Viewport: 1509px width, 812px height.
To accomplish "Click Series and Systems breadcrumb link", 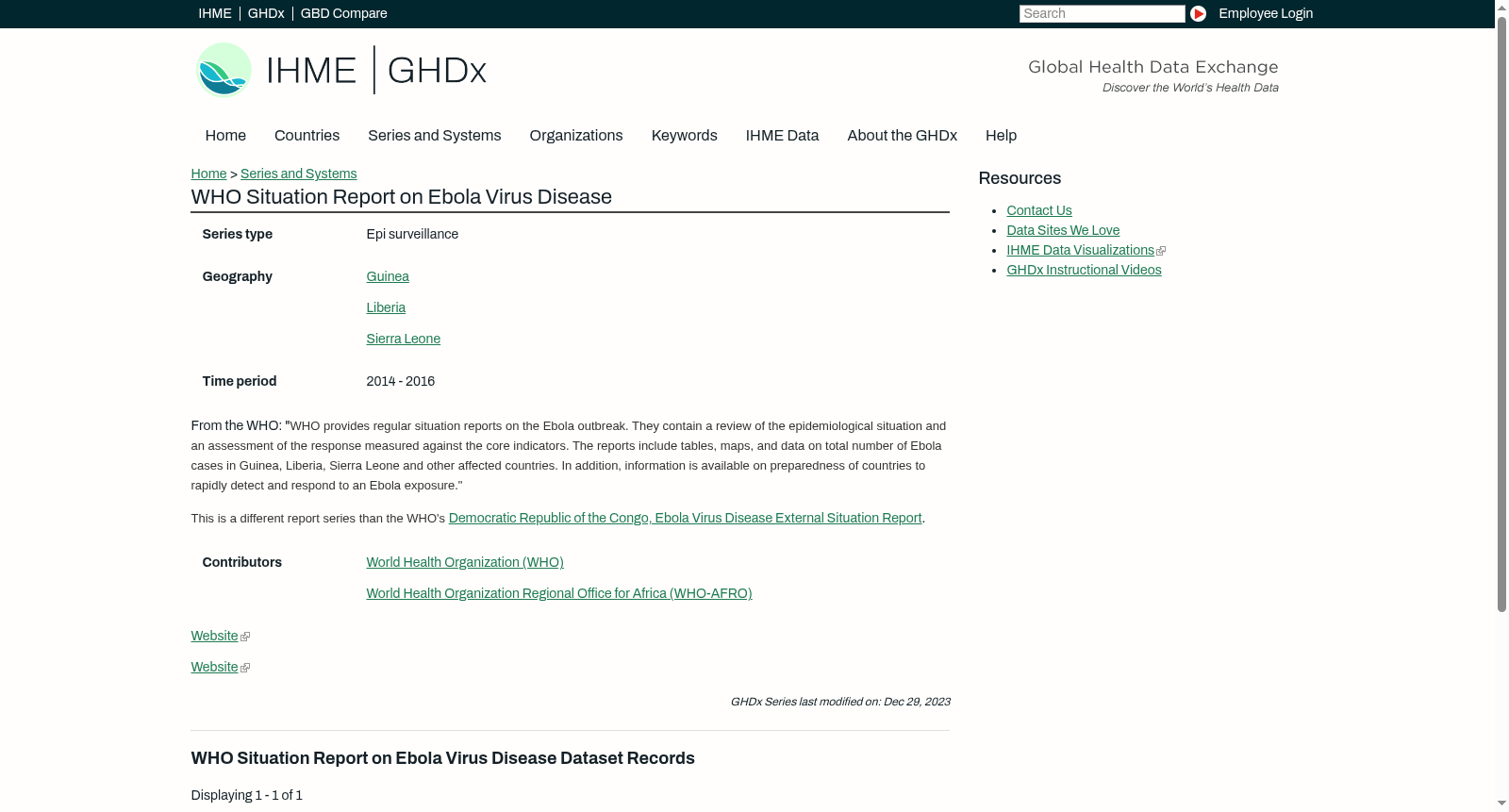I will point(298,174).
